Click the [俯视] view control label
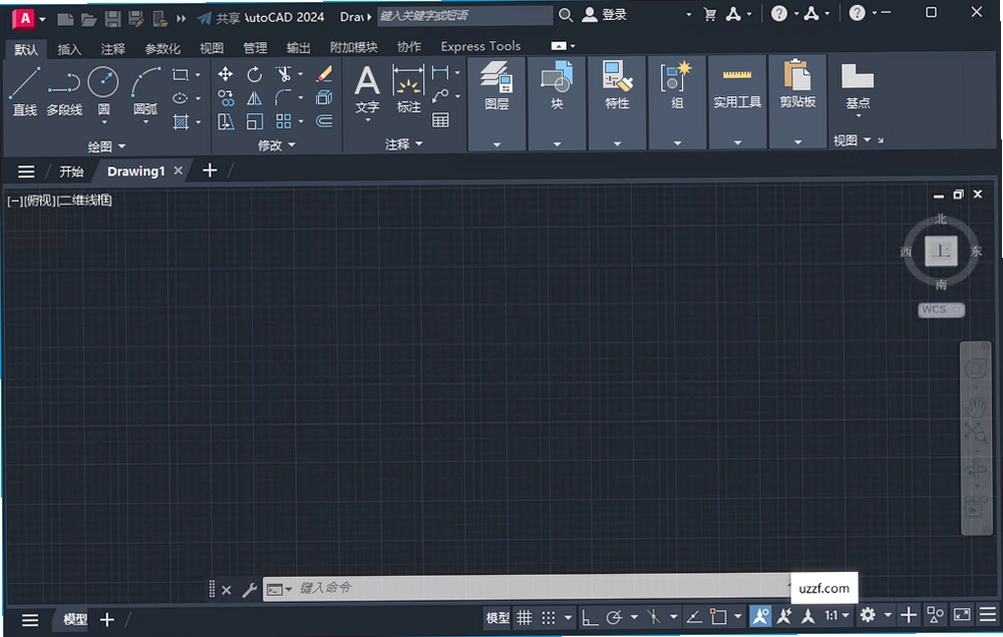The width and height of the screenshot is (1003, 637). point(40,201)
